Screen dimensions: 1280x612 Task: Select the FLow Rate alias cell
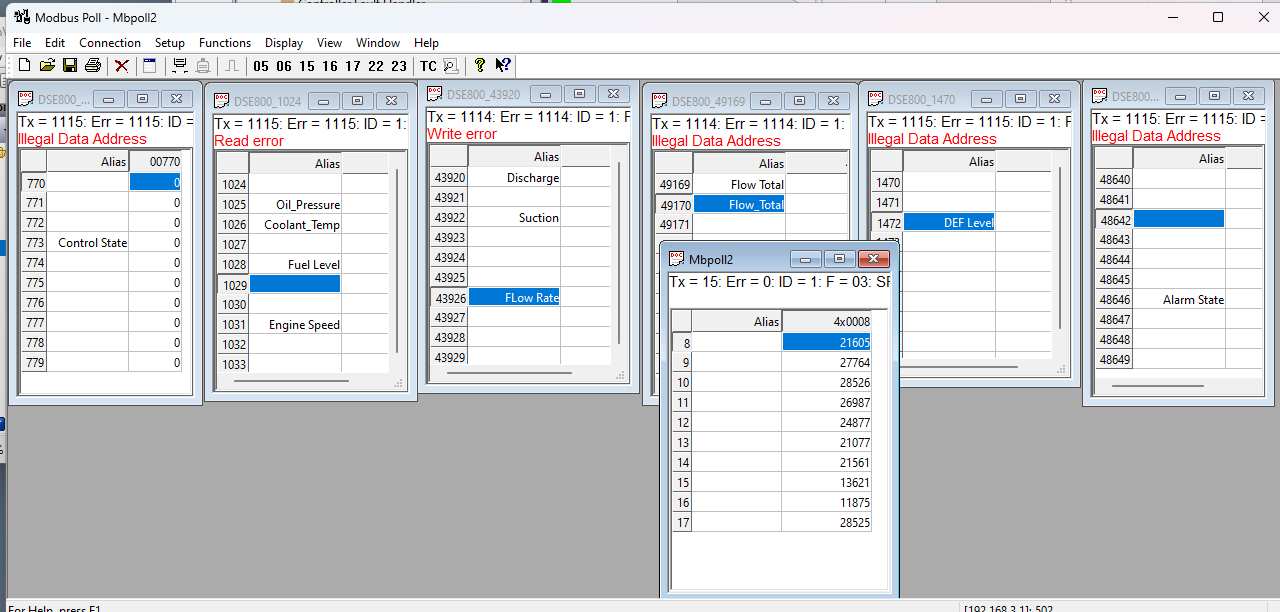coord(514,298)
